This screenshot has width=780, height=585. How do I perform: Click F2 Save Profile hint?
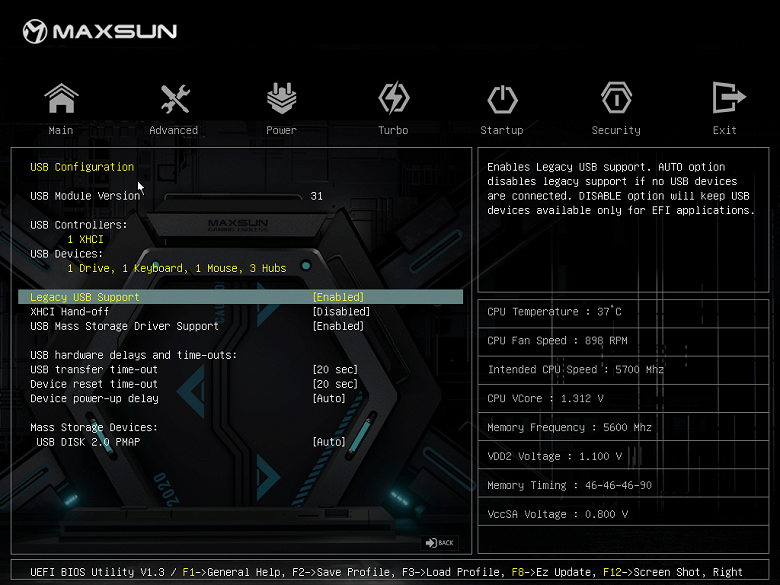[x=342, y=572]
